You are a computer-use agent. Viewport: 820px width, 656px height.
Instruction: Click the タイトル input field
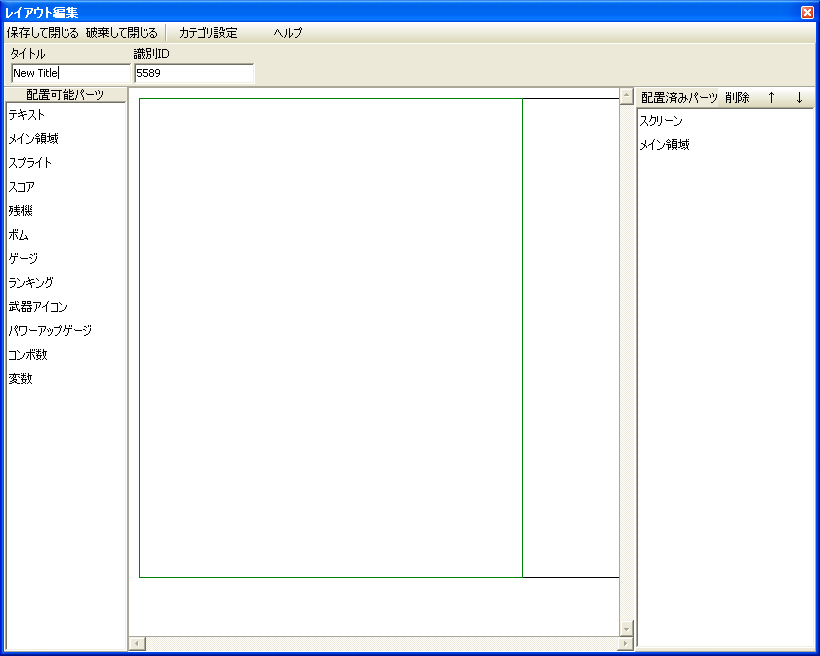[71, 73]
